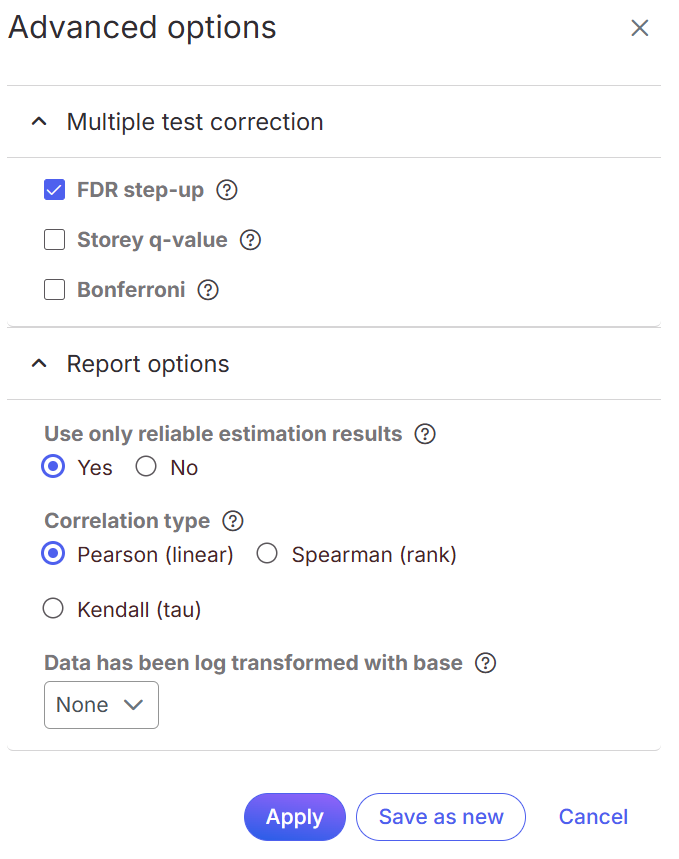679x859 pixels.
Task: Click the Apply button
Action: coord(295,817)
